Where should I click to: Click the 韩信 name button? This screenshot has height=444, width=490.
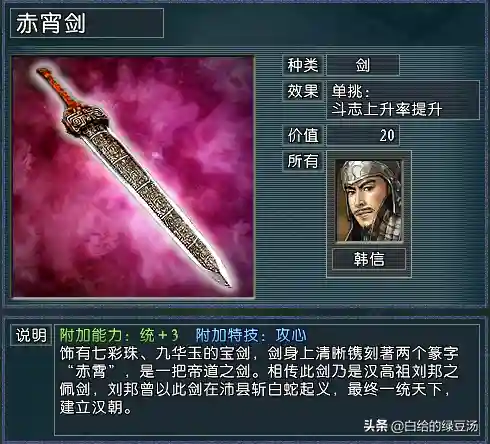coord(369,259)
